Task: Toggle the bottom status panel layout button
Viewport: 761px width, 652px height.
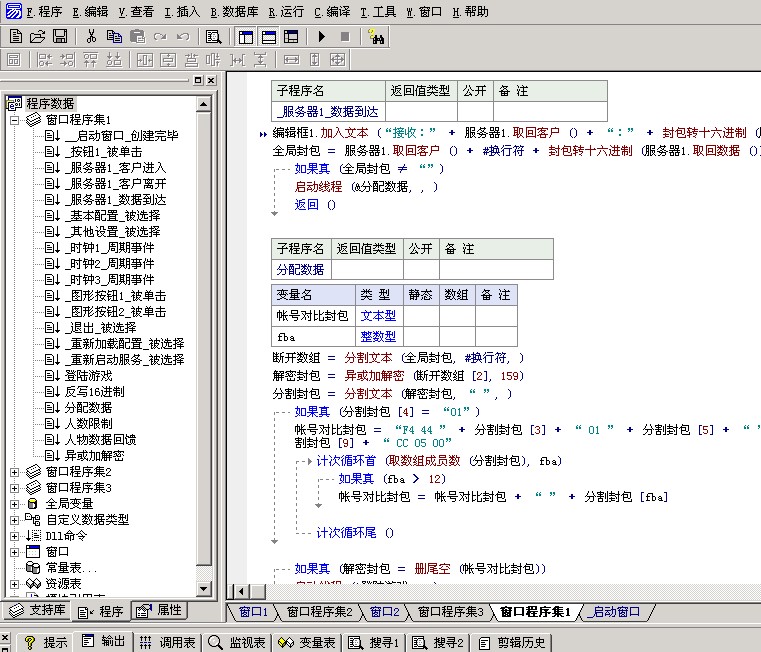Action: tap(269, 36)
